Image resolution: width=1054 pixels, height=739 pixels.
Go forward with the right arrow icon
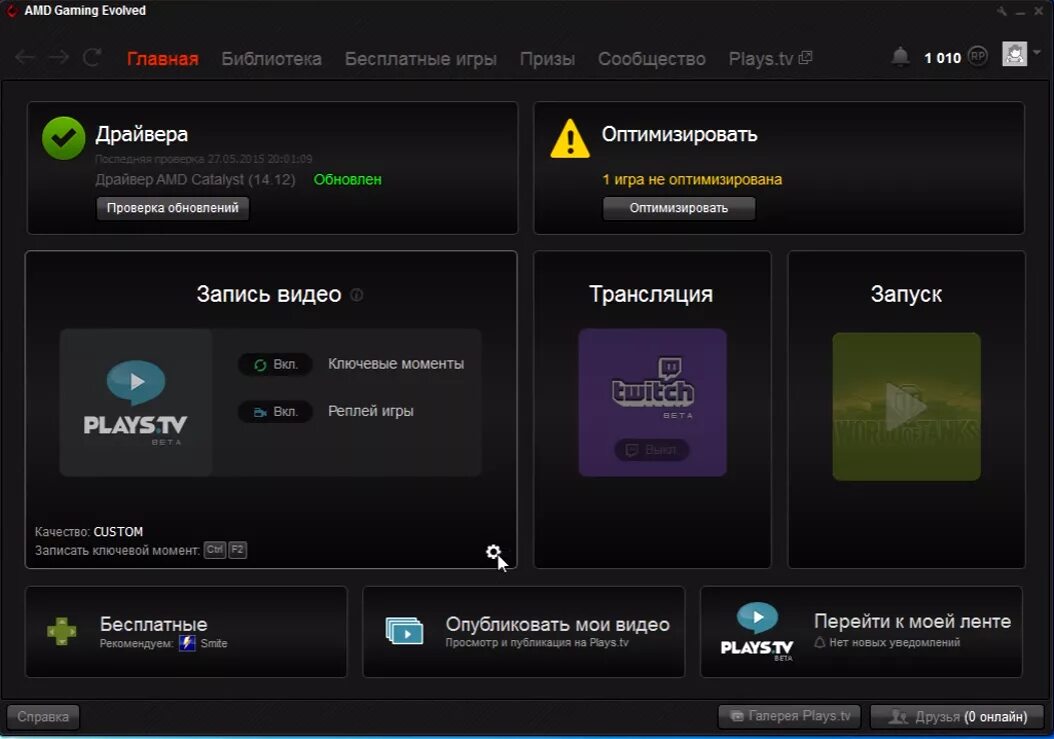(59, 58)
